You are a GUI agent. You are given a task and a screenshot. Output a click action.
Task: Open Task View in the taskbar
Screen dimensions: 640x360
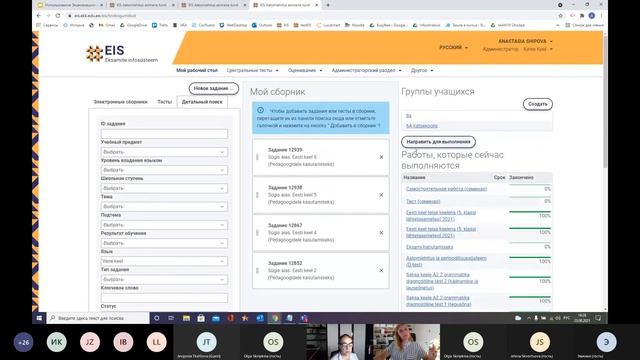click(x=171, y=318)
